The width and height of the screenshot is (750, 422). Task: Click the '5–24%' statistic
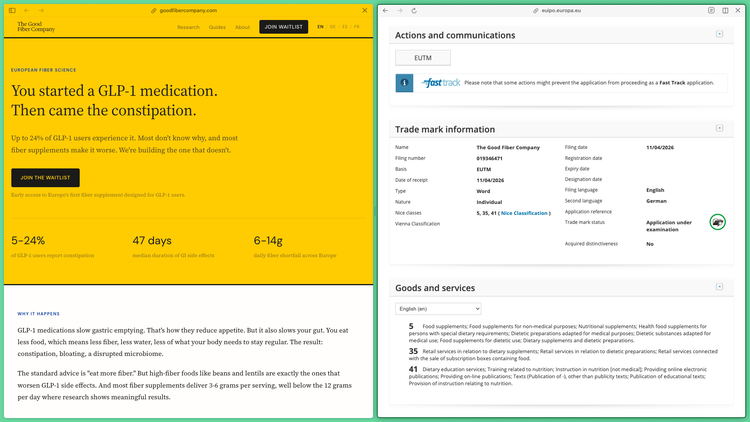point(28,241)
